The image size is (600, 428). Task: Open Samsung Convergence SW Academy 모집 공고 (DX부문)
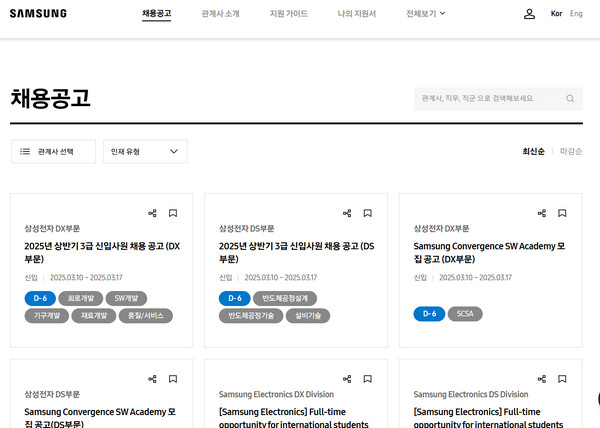(x=489, y=252)
